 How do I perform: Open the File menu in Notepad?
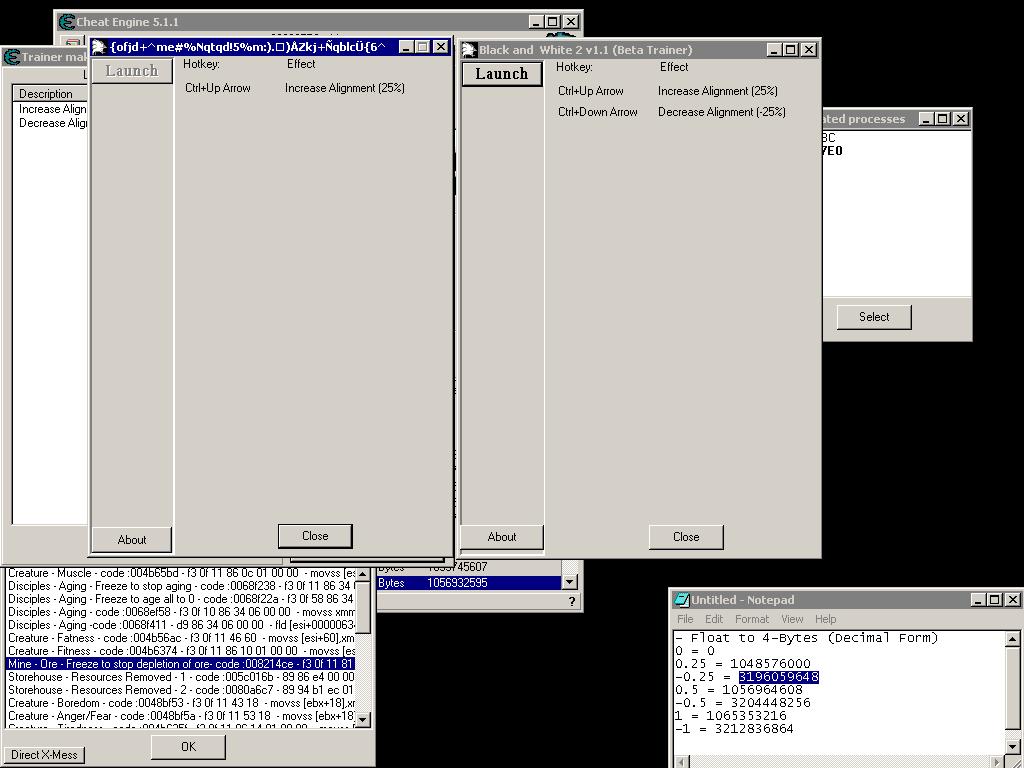[x=685, y=619]
